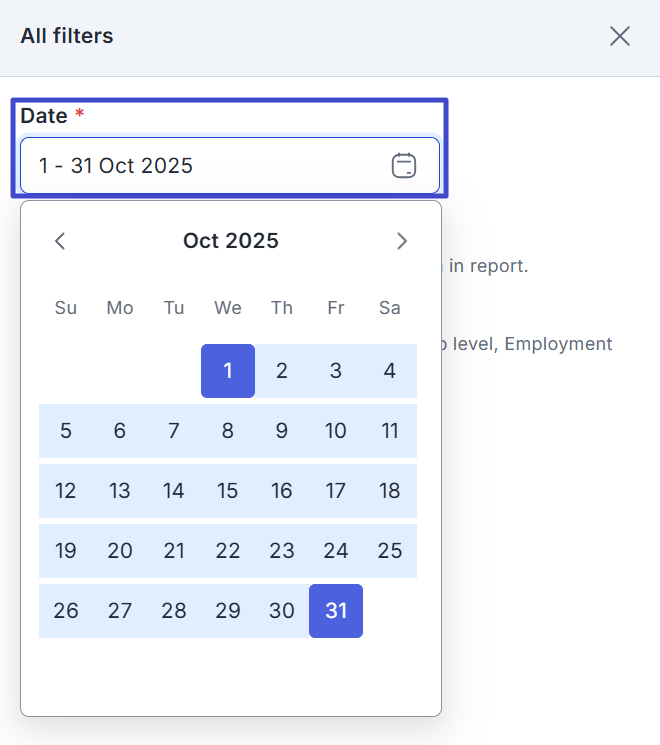660x745 pixels.
Task: Select October 22 in the calendar
Action: 228,551
